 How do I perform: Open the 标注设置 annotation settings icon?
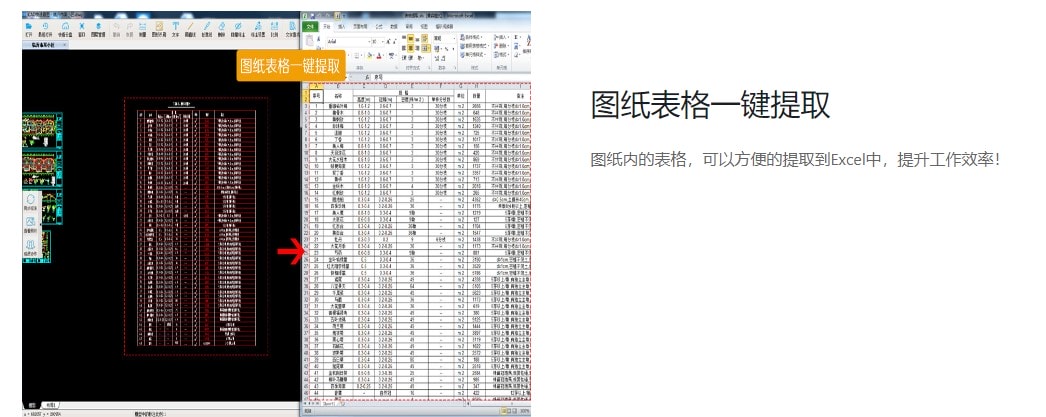click(257, 29)
